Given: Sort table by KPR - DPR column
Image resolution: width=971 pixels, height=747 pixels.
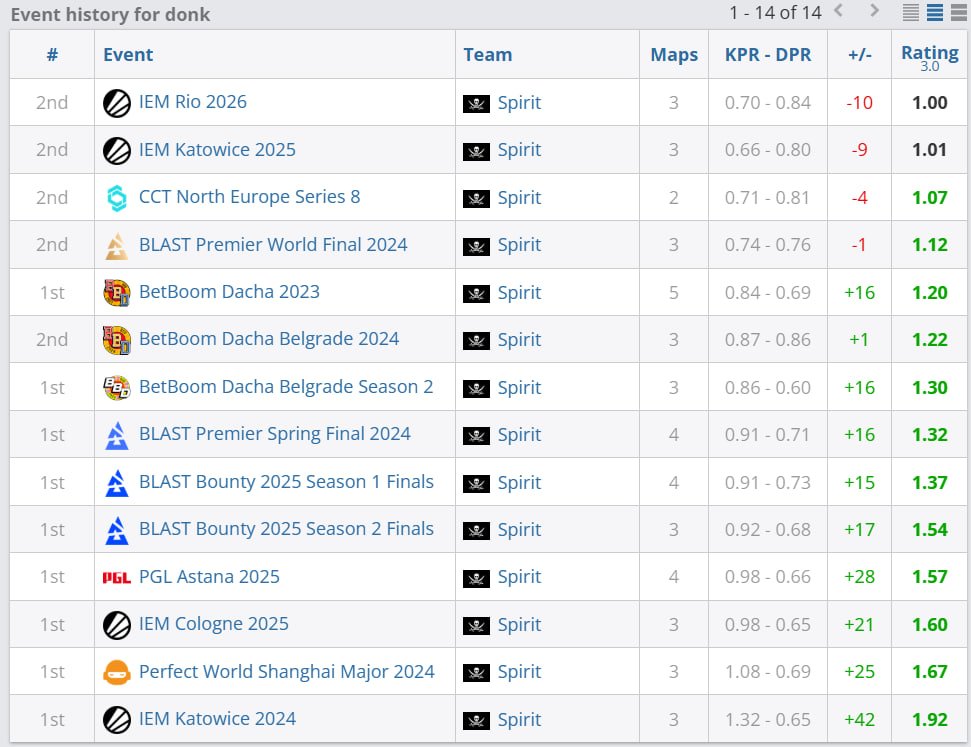Looking at the screenshot, I should point(768,55).
